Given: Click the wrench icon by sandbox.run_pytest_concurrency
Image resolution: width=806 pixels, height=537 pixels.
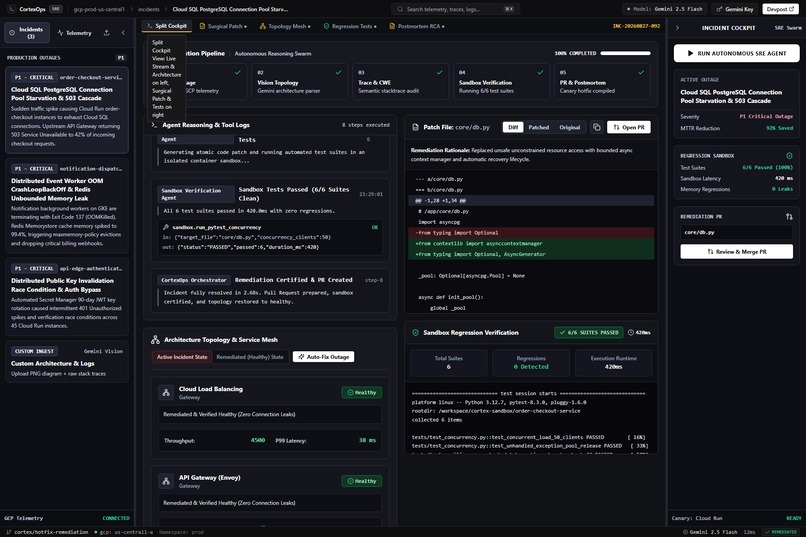Looking at the screenshot, I should pos(166,227).
